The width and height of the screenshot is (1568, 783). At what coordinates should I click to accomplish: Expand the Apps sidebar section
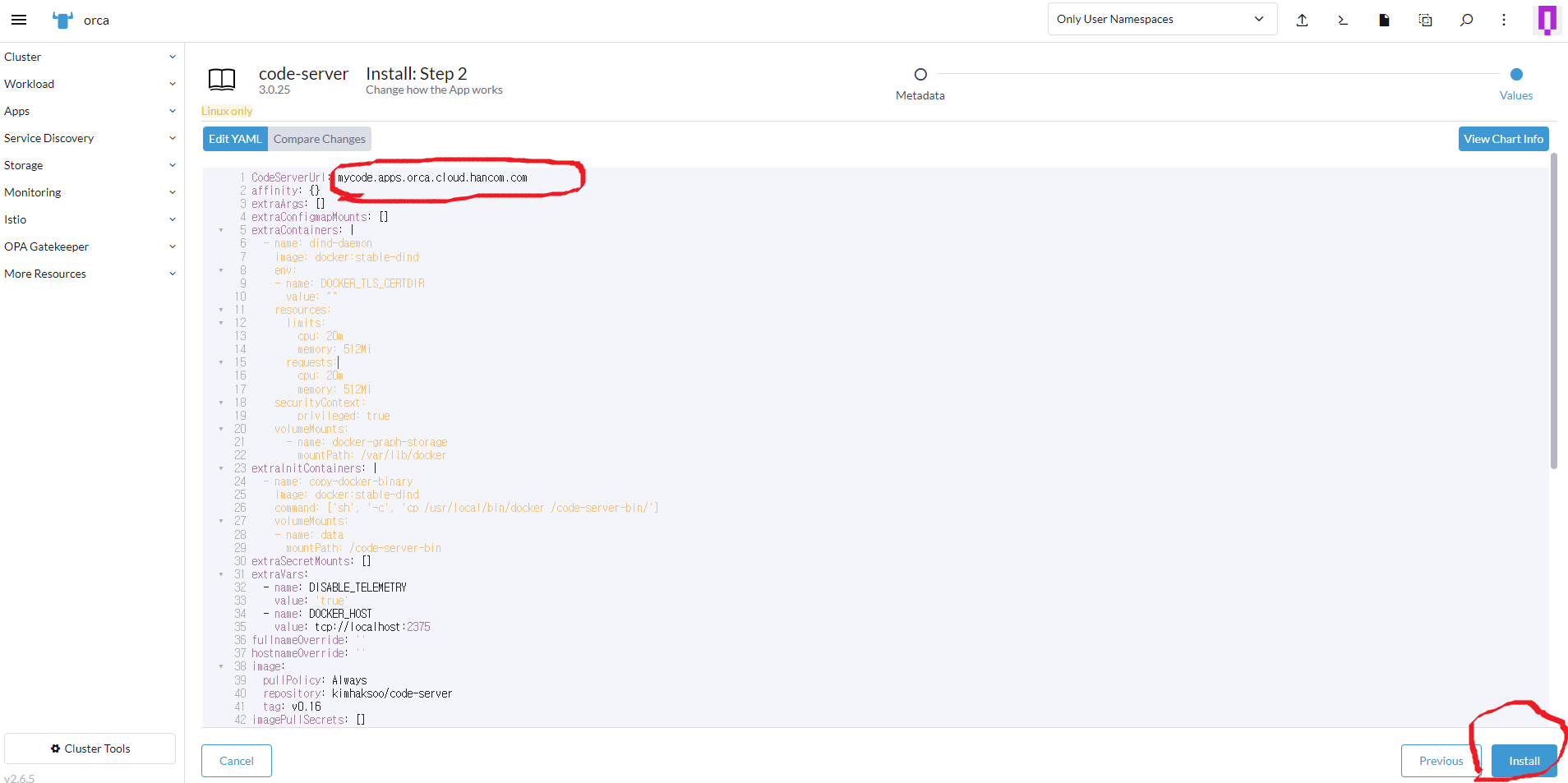[x=92, y=111]
